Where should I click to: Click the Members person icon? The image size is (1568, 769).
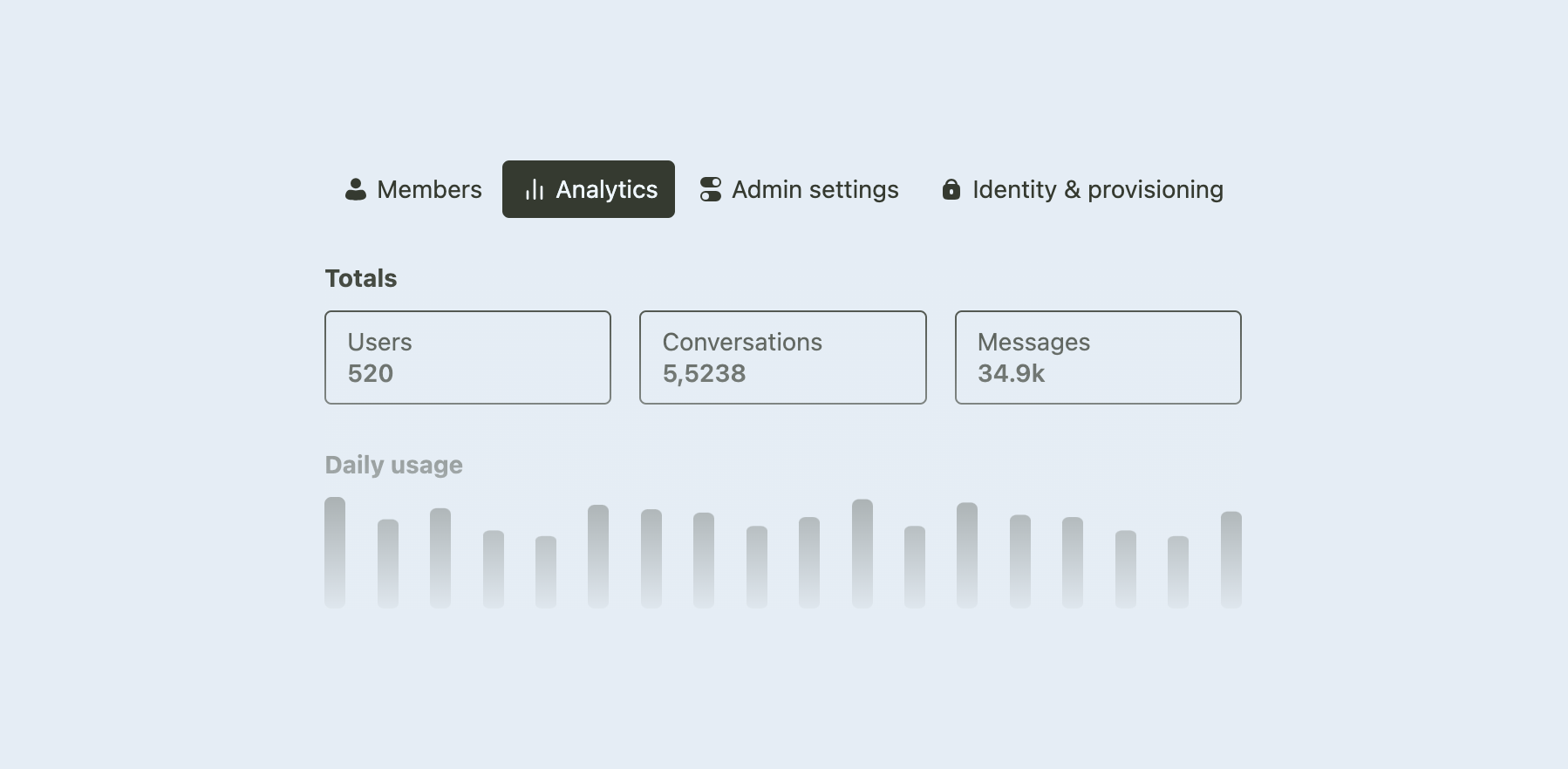(x=356, y=189)
